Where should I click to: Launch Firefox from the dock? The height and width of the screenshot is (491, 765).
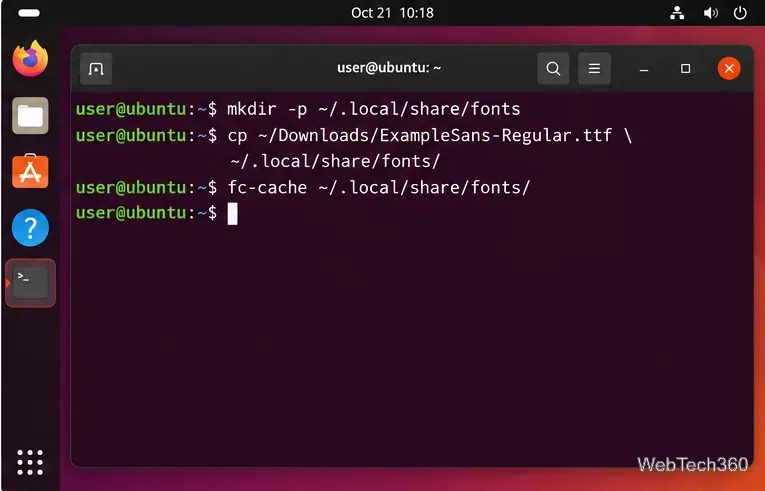point(30,59)
